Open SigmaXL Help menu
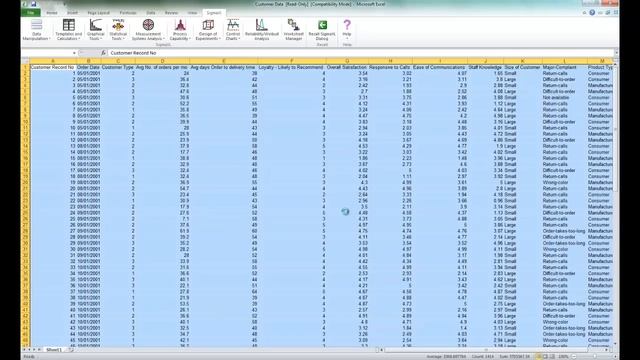Screen dimensions: 640x360 [347, 30]
